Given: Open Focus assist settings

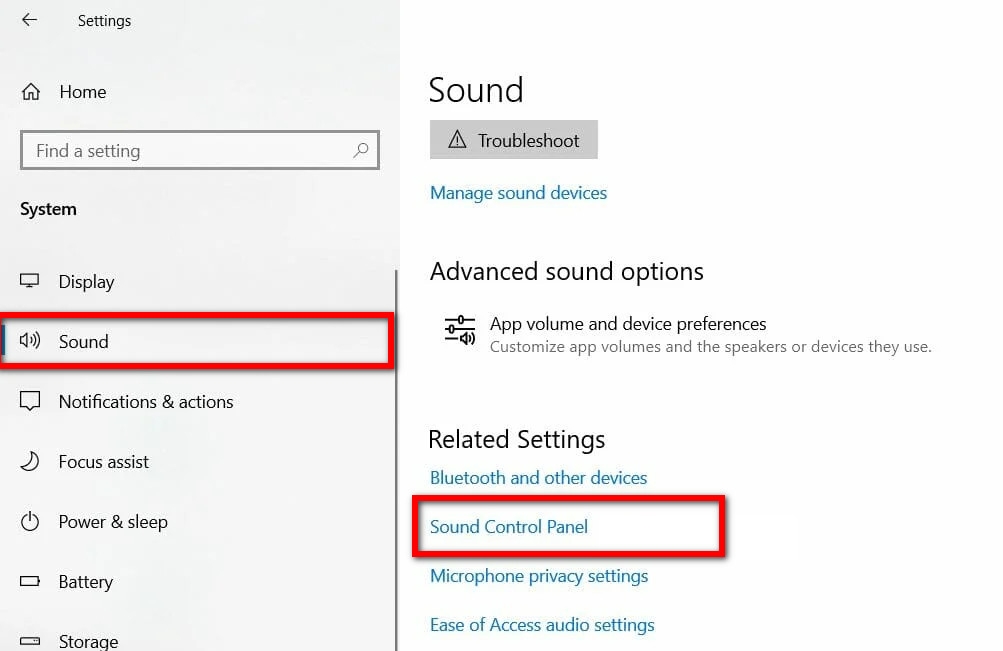Looking at the screenshot, I should 103,461.
